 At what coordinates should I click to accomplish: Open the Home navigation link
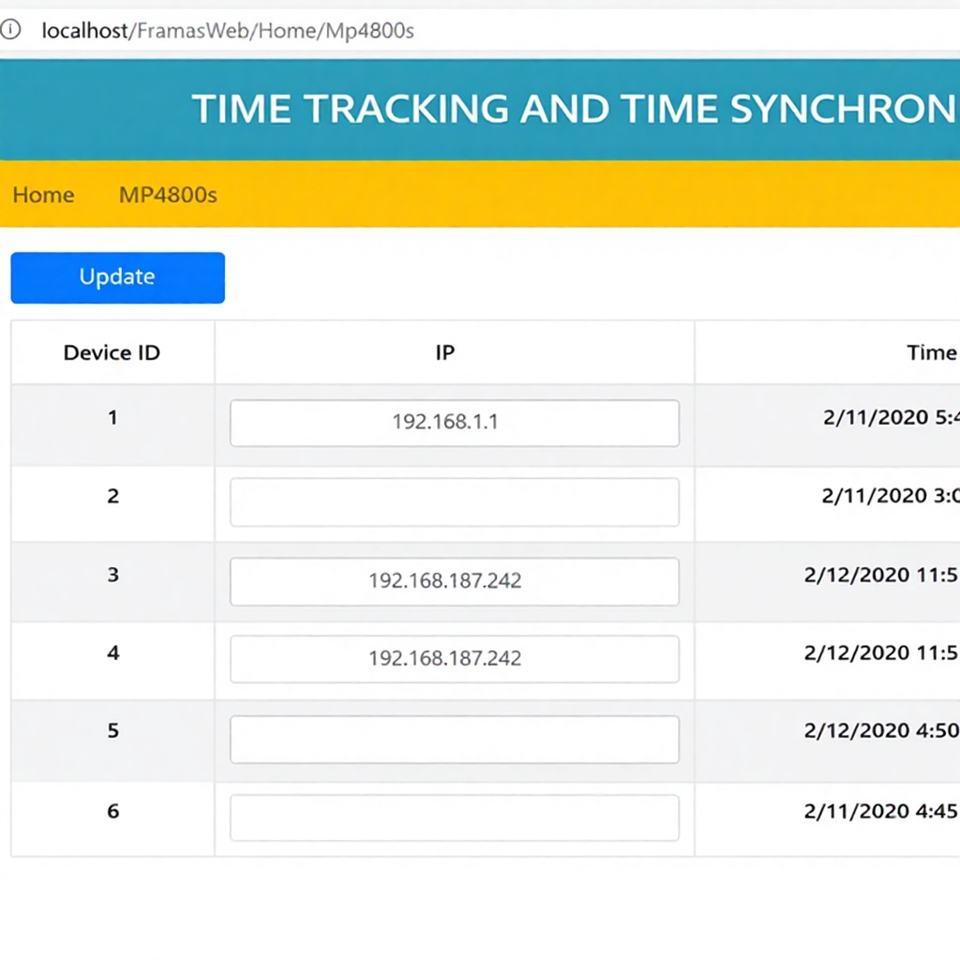43,195
